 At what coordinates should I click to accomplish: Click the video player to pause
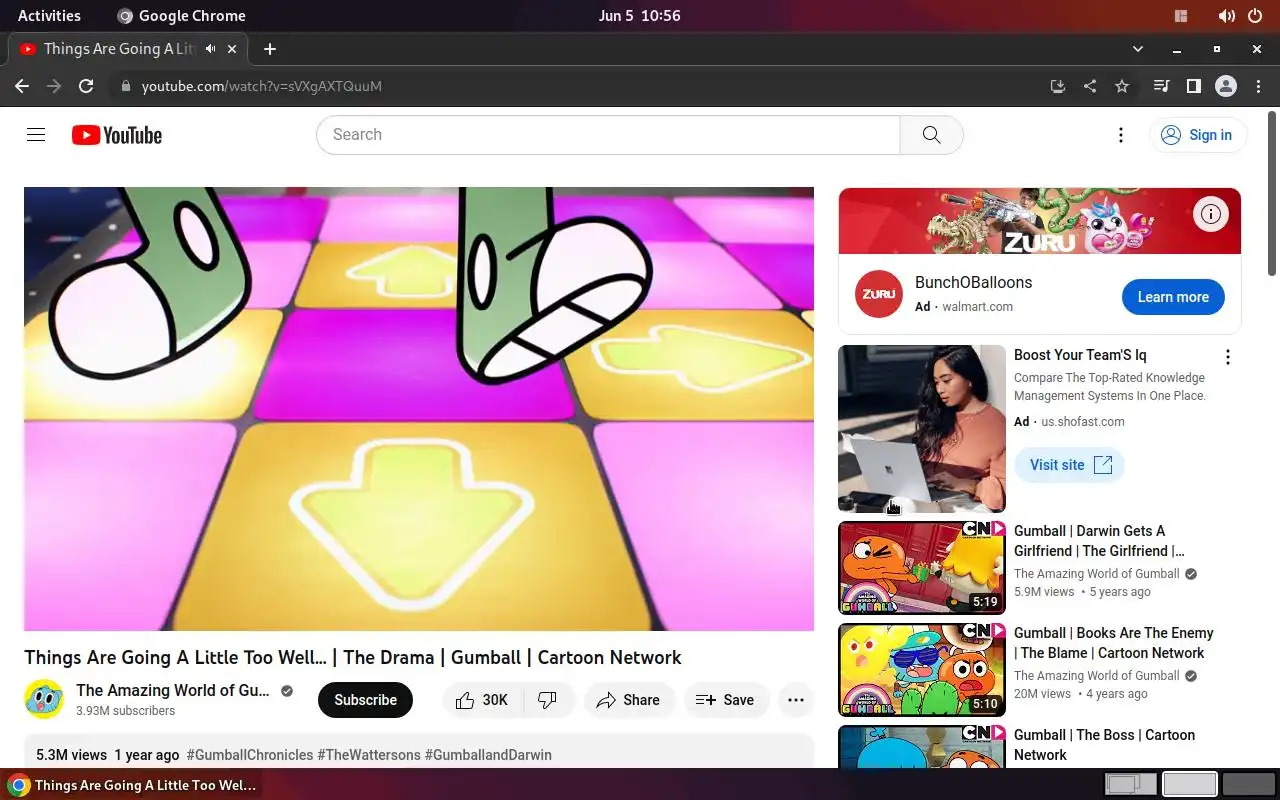[419, 409]
